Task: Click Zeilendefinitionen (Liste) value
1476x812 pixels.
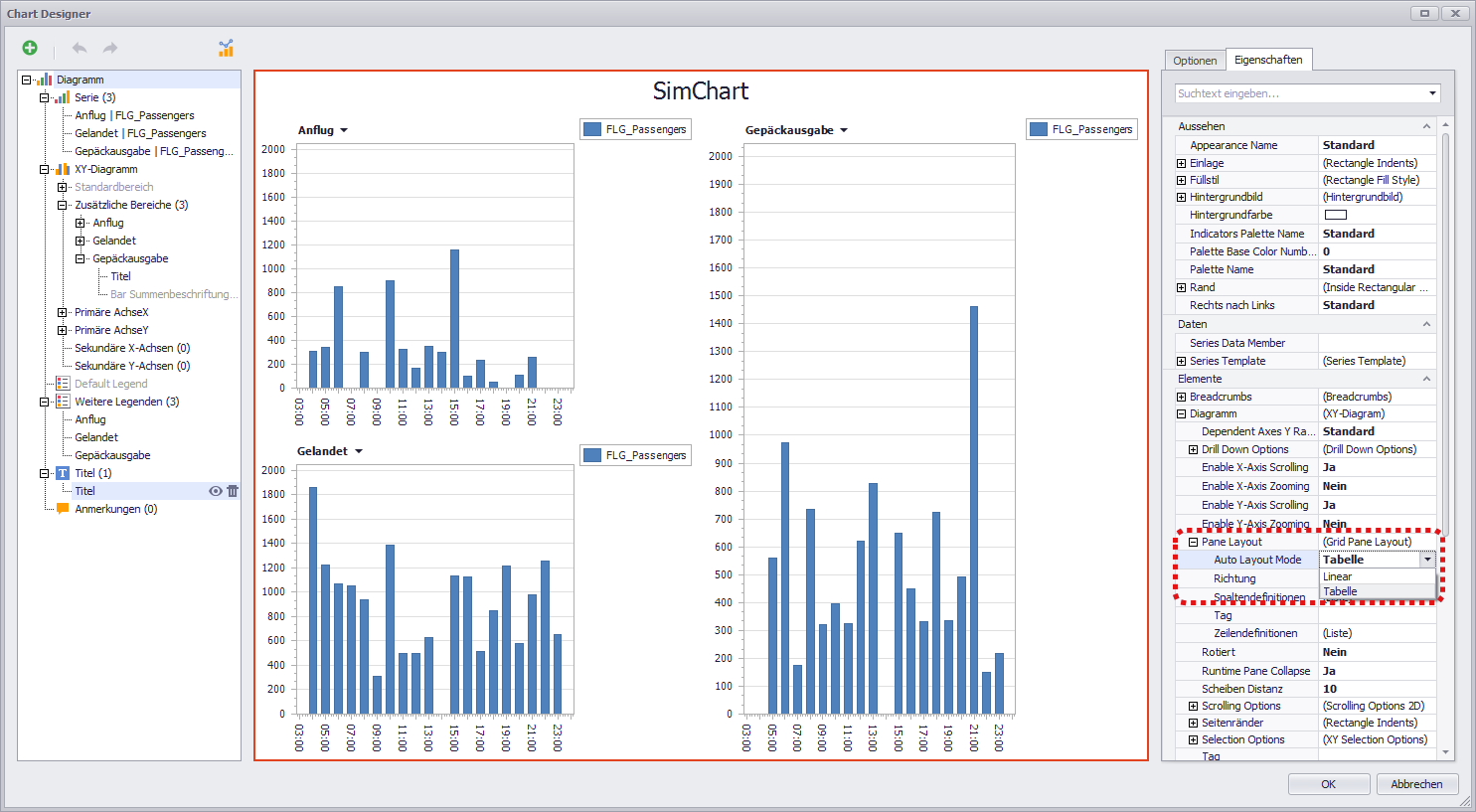Action: [1378, 633]
